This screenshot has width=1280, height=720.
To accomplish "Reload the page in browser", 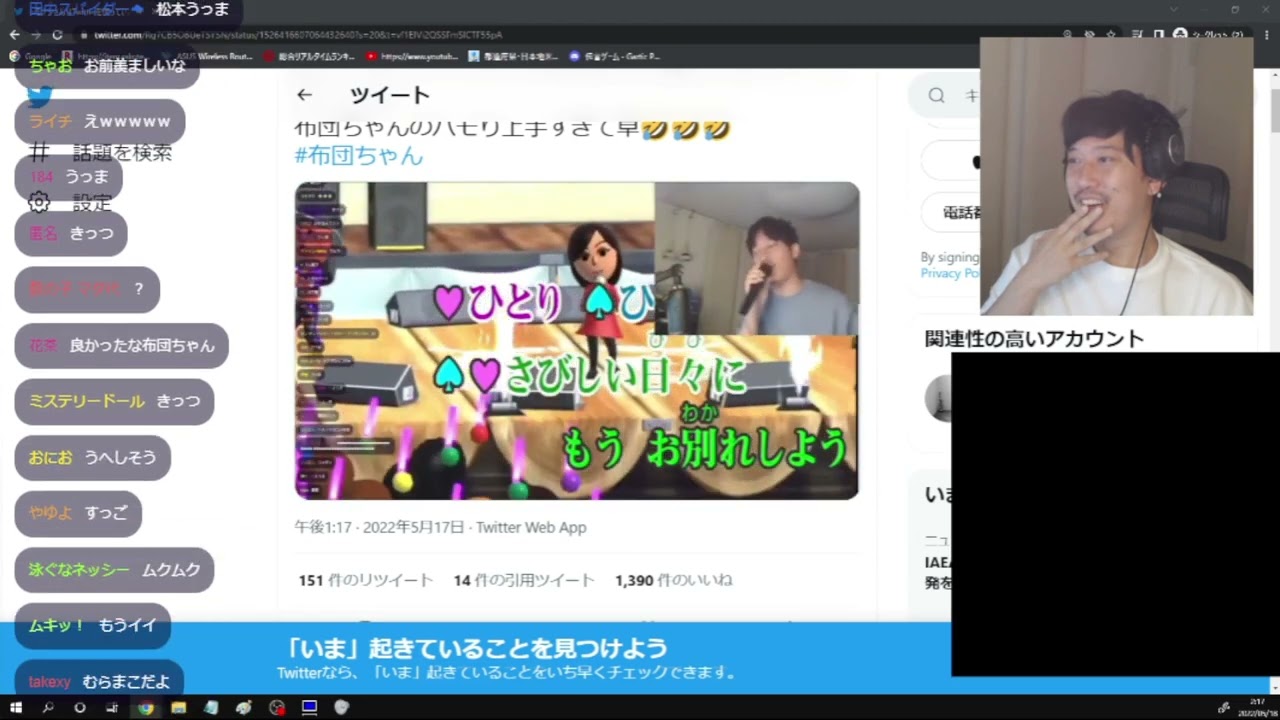I will pyautogui.click(x=57, y=34).
